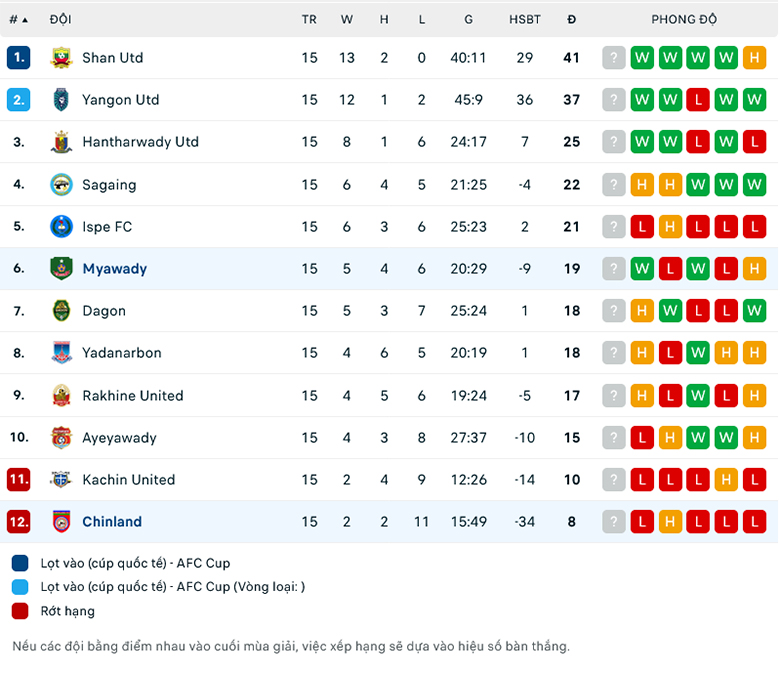Click the Chinland team crest icon
This screenshot has width=780, height=673.
click(x=61, y=522)
